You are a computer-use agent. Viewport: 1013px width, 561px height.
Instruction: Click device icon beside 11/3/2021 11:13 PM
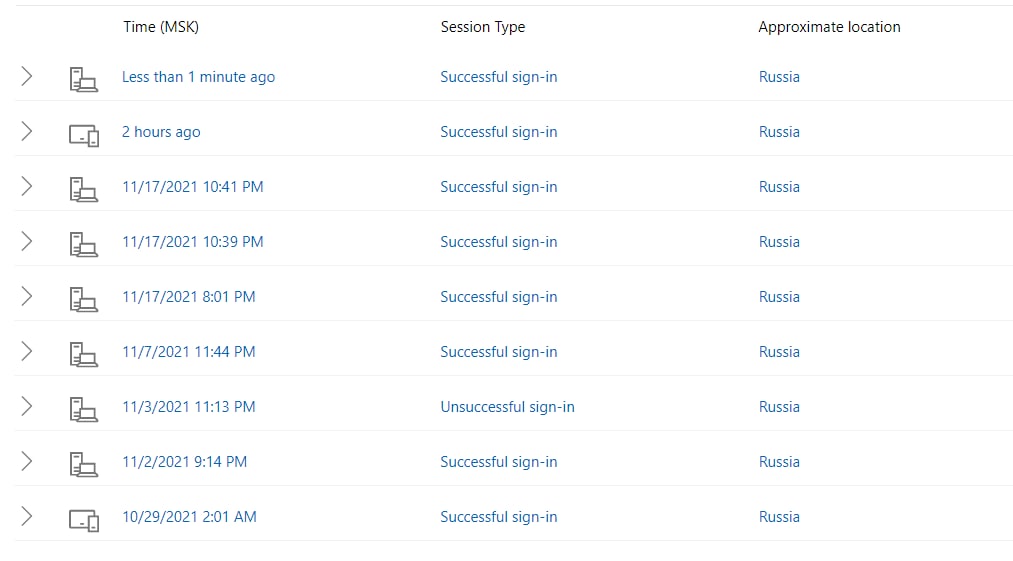coord(84,410)
